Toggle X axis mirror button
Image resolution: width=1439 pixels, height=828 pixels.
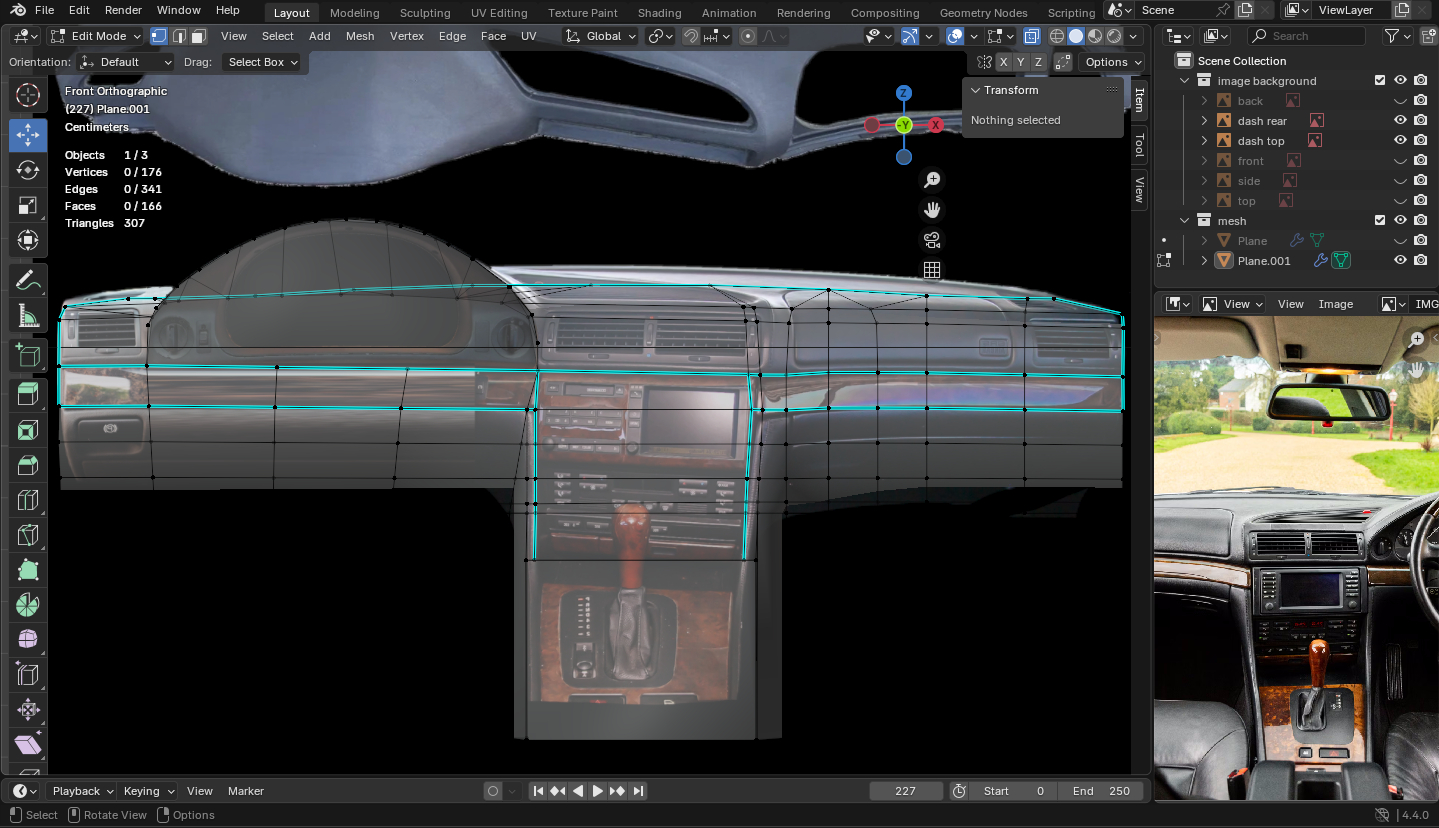1003,62
